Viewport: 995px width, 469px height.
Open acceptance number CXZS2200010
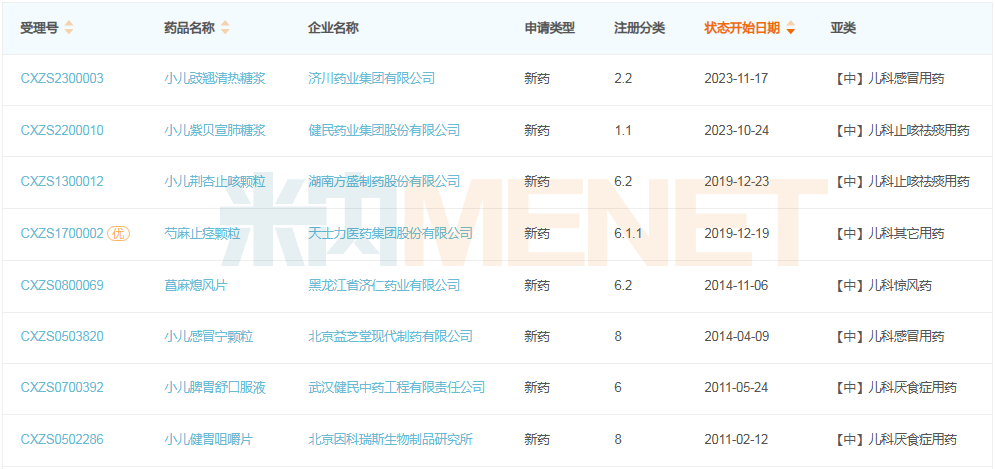(x=62, y=130)
